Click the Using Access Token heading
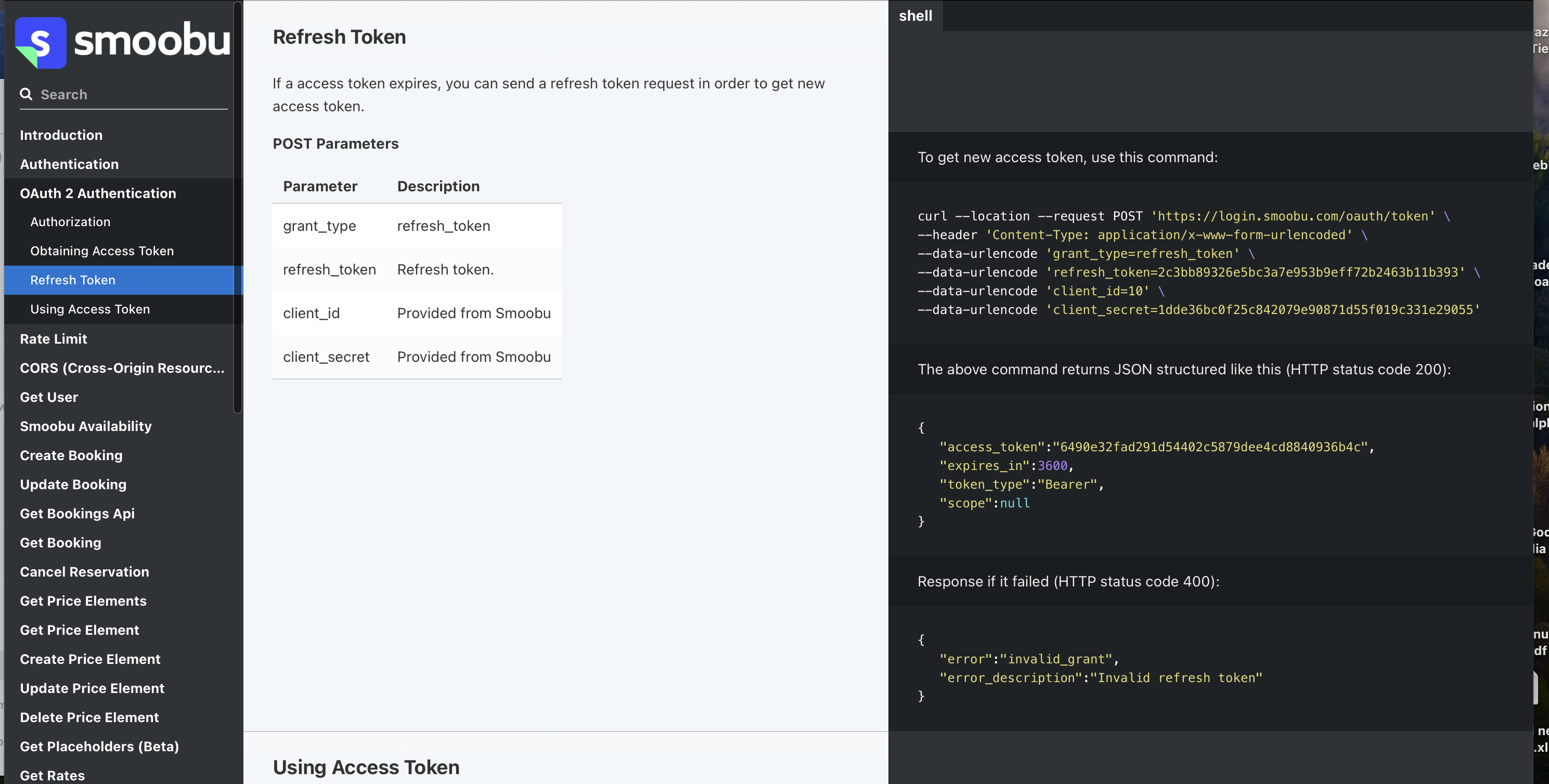 [x=366, y=767]
